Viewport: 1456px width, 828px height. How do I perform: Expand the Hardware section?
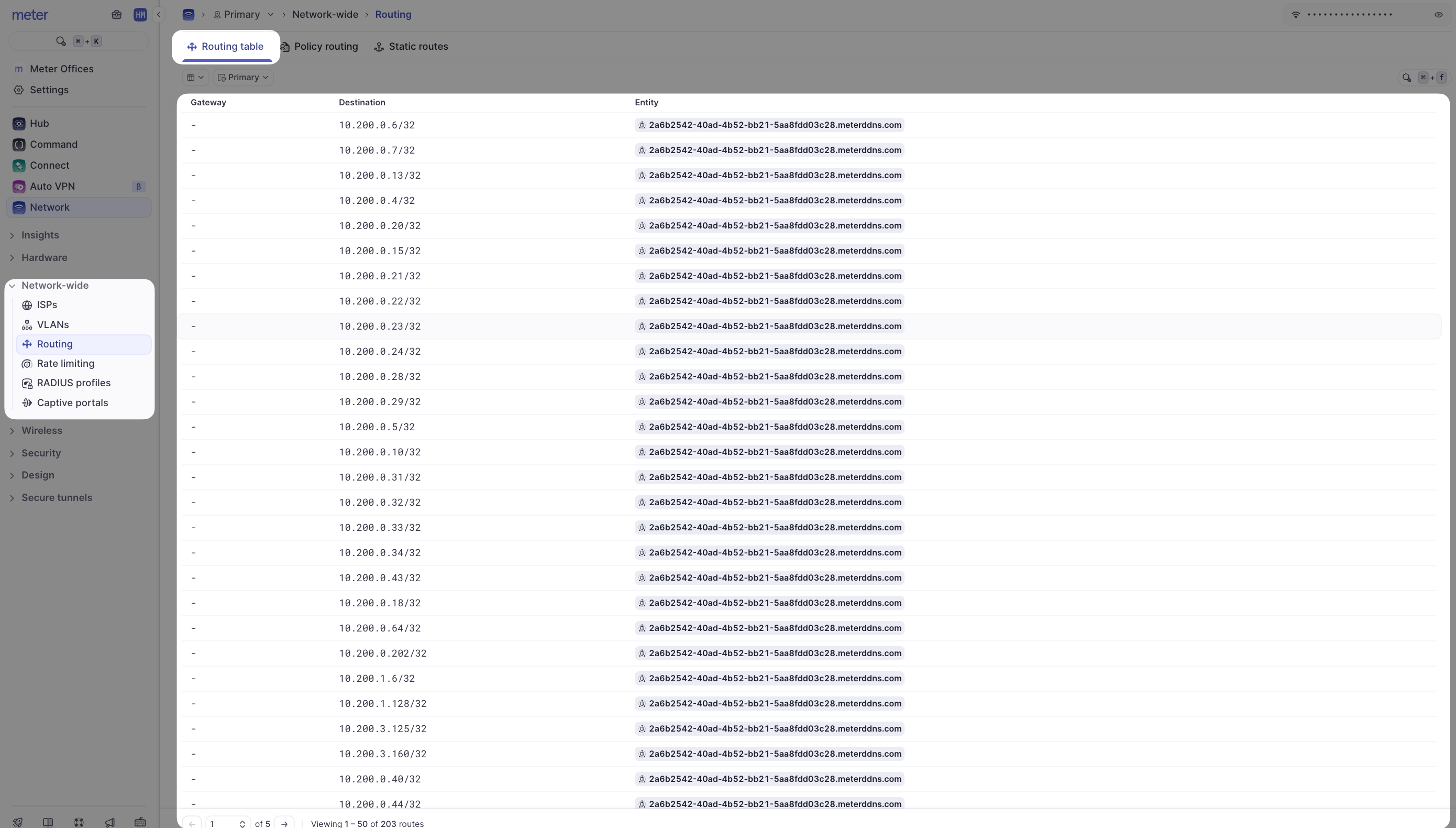point(45,258)
